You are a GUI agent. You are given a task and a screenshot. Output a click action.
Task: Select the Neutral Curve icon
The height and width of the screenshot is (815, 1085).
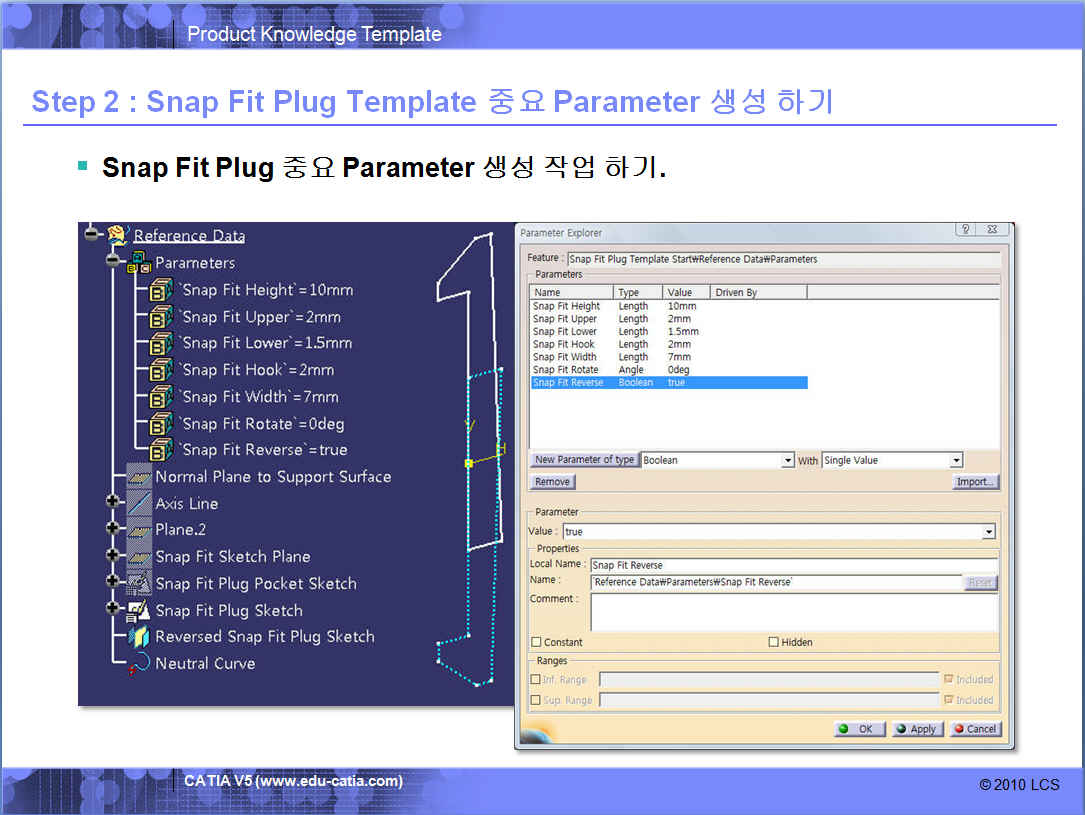pyautogui.click(x=139, y=665)
